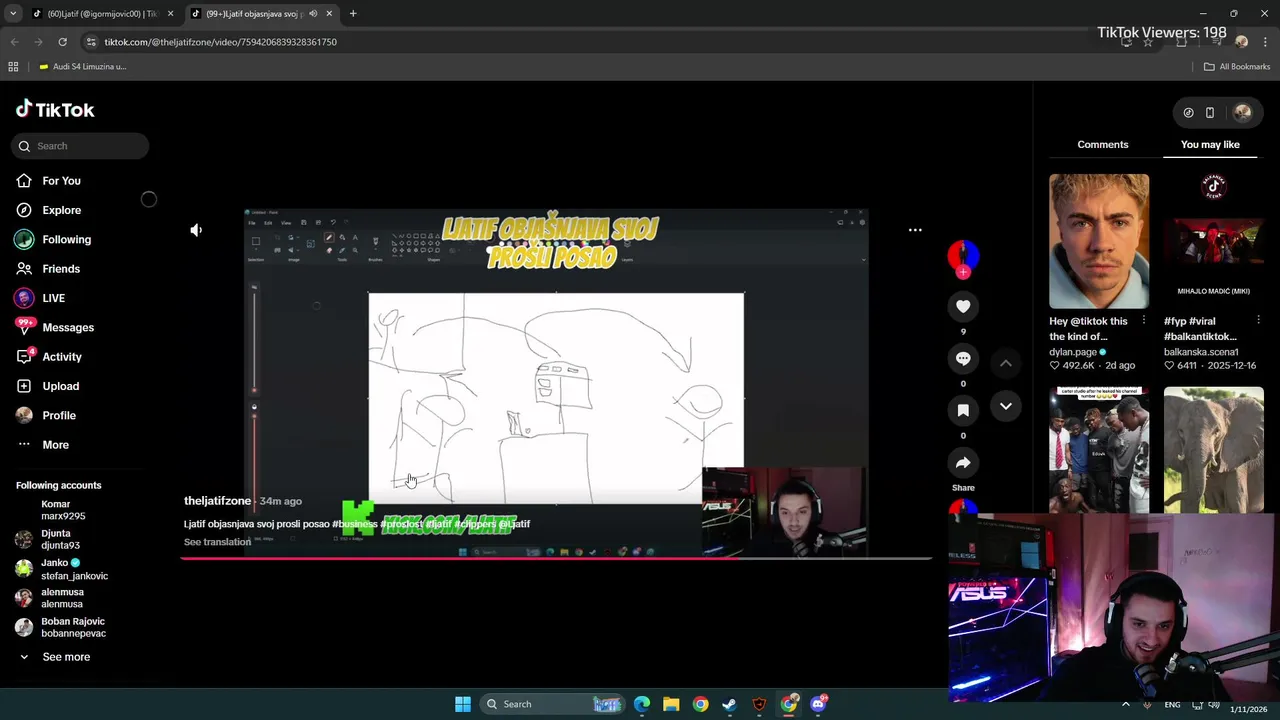The height and width of the screenshot is (720, 1280).
Task: Open the Activity notifications
Action: 61,357
